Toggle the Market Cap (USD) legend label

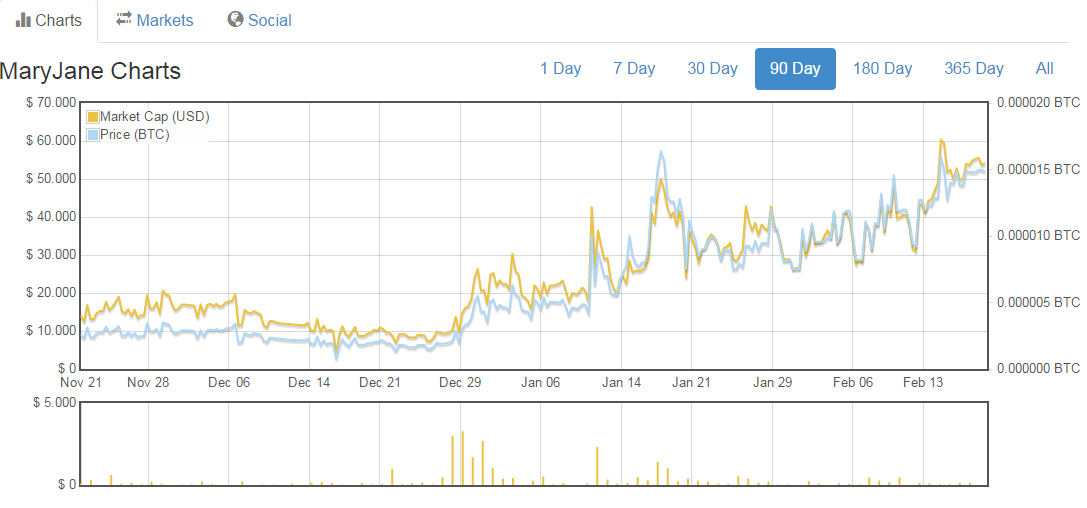click(155, 116)
